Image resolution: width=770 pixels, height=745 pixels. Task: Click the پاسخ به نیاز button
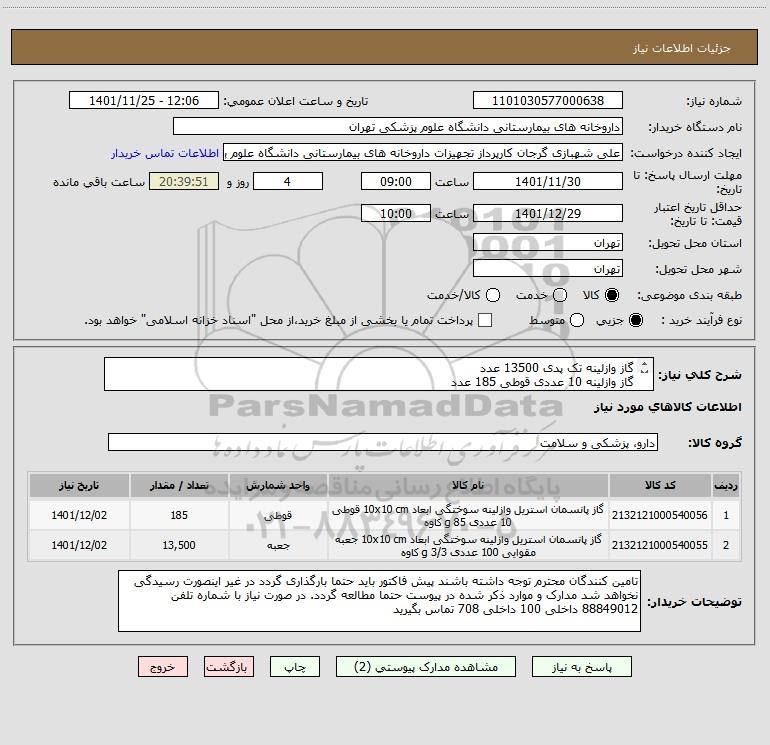[x=582, y=667]
